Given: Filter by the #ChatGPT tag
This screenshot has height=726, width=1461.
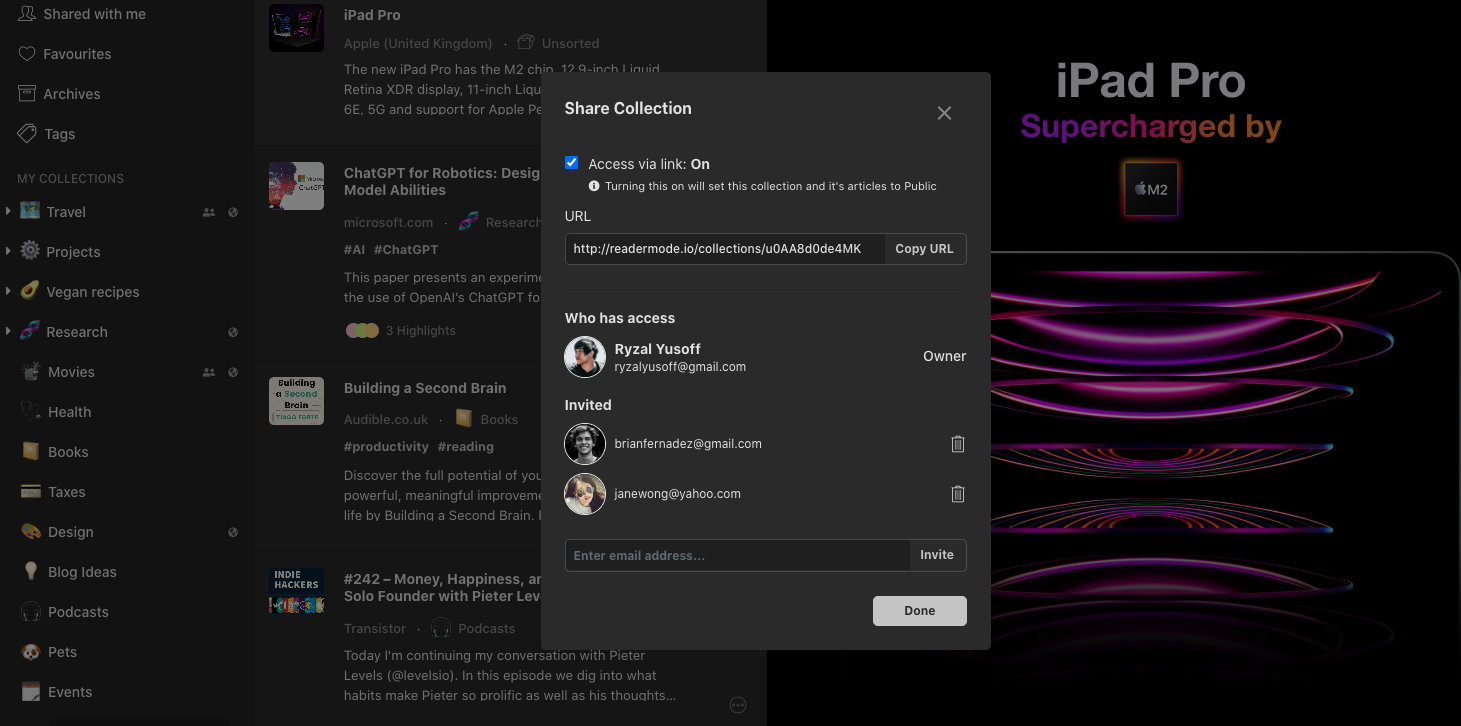Looking at the screenshot, I should pos(406,249).
